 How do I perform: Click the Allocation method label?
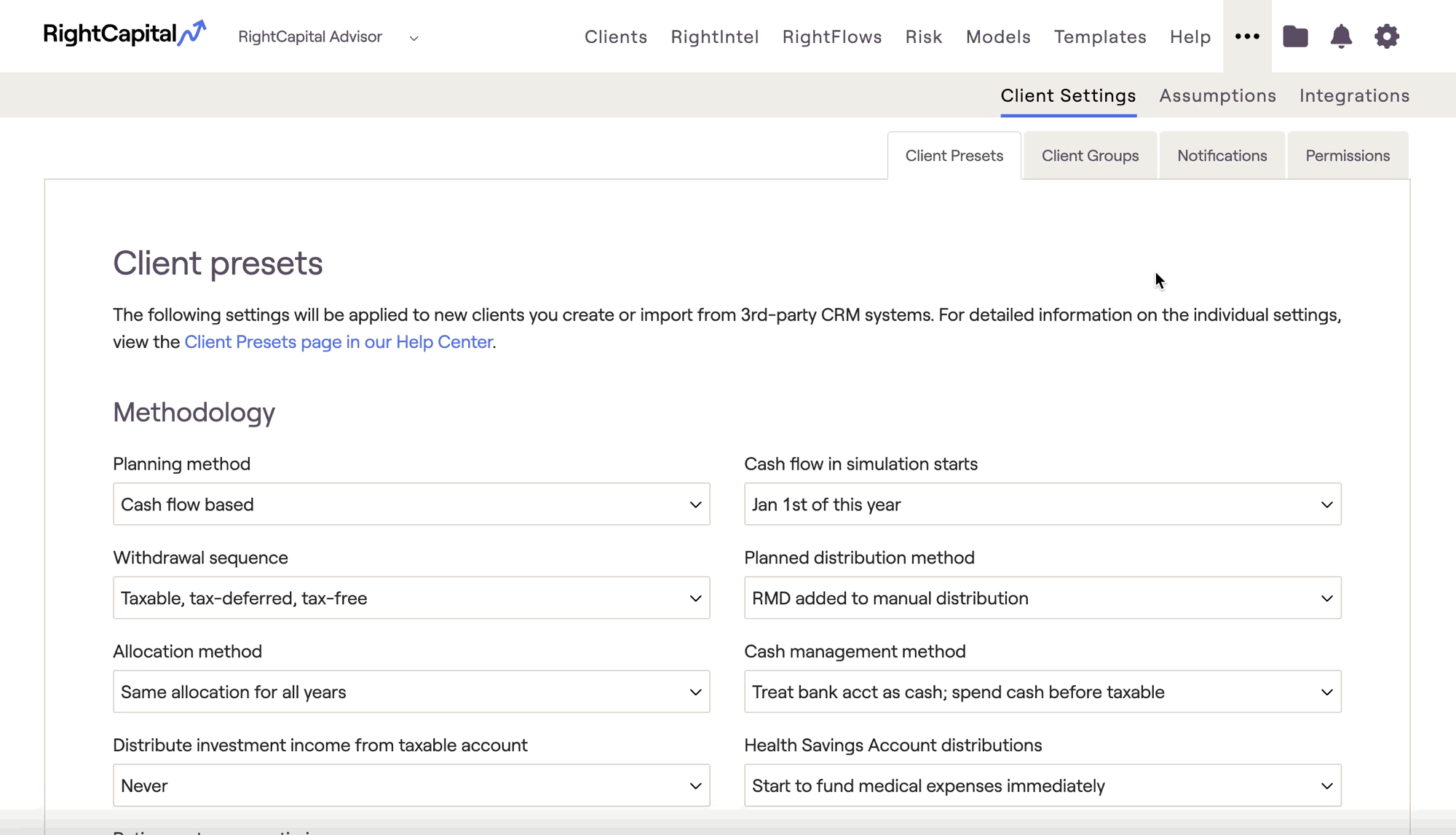pyautogui.click(x=187, y=652)
